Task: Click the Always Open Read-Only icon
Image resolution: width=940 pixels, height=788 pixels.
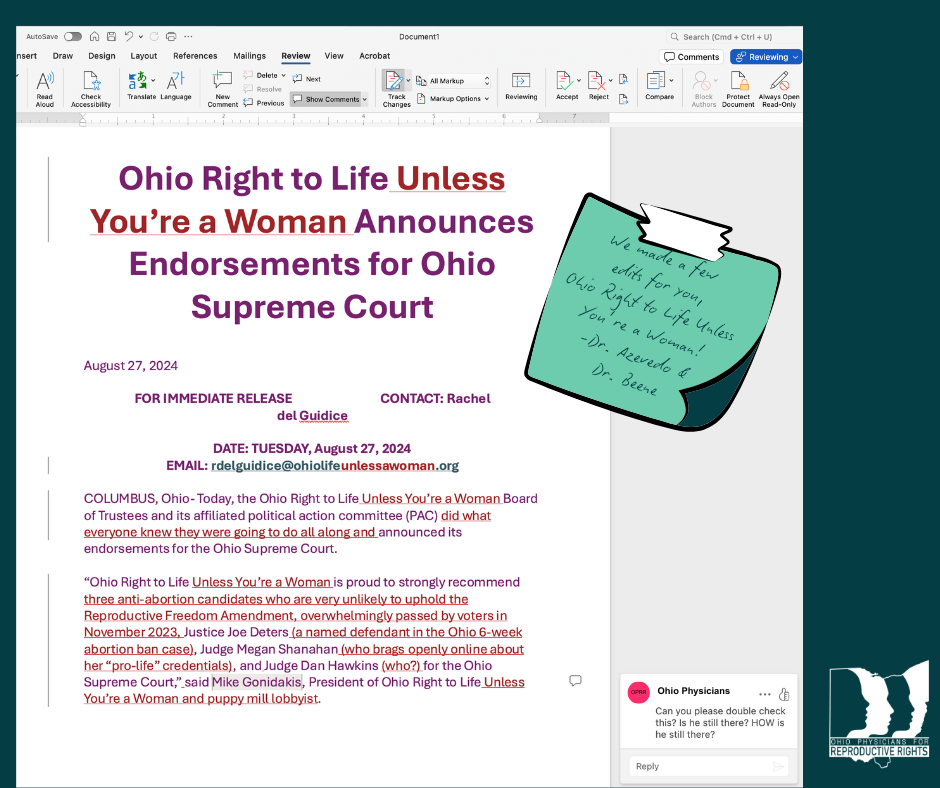Action: coord(779,80)
